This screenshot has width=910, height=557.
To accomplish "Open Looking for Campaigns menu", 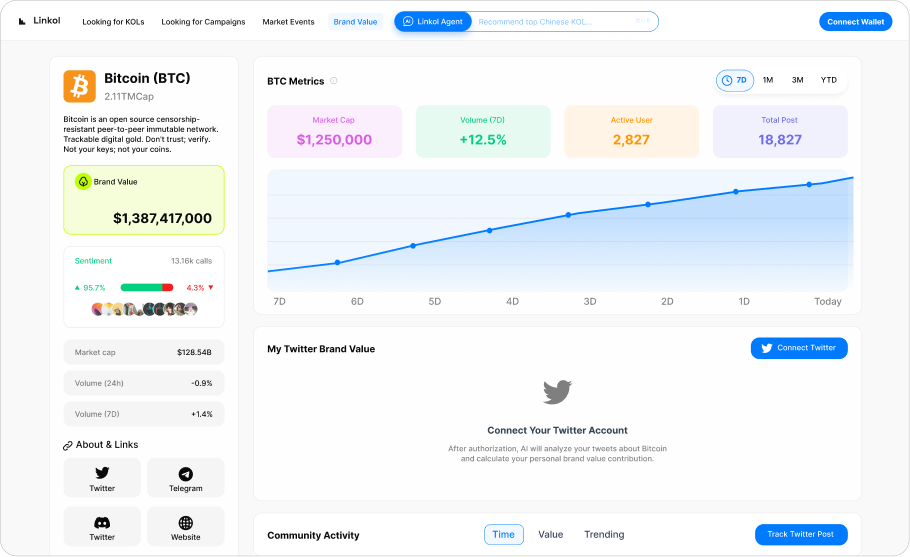I will (x=203, y=22).
